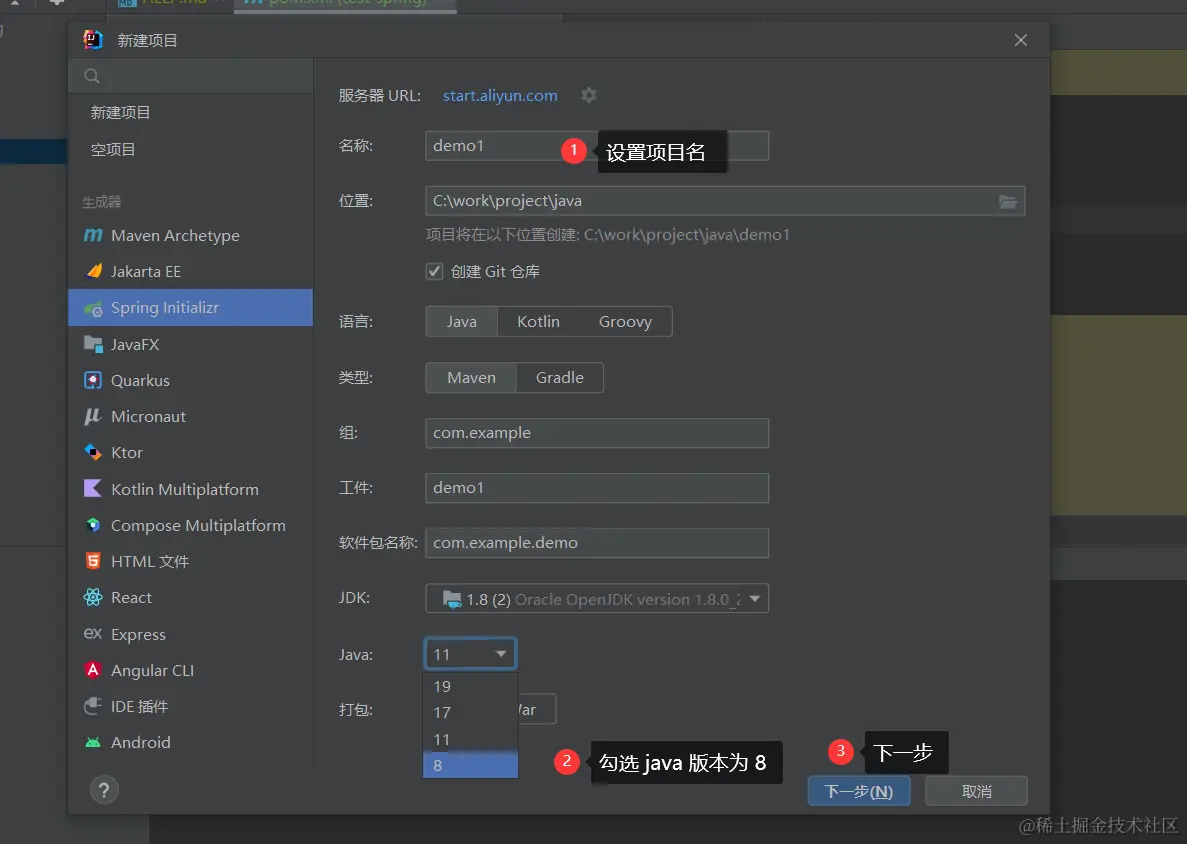Click the HTML5 file icon

[x=93, y=561]
